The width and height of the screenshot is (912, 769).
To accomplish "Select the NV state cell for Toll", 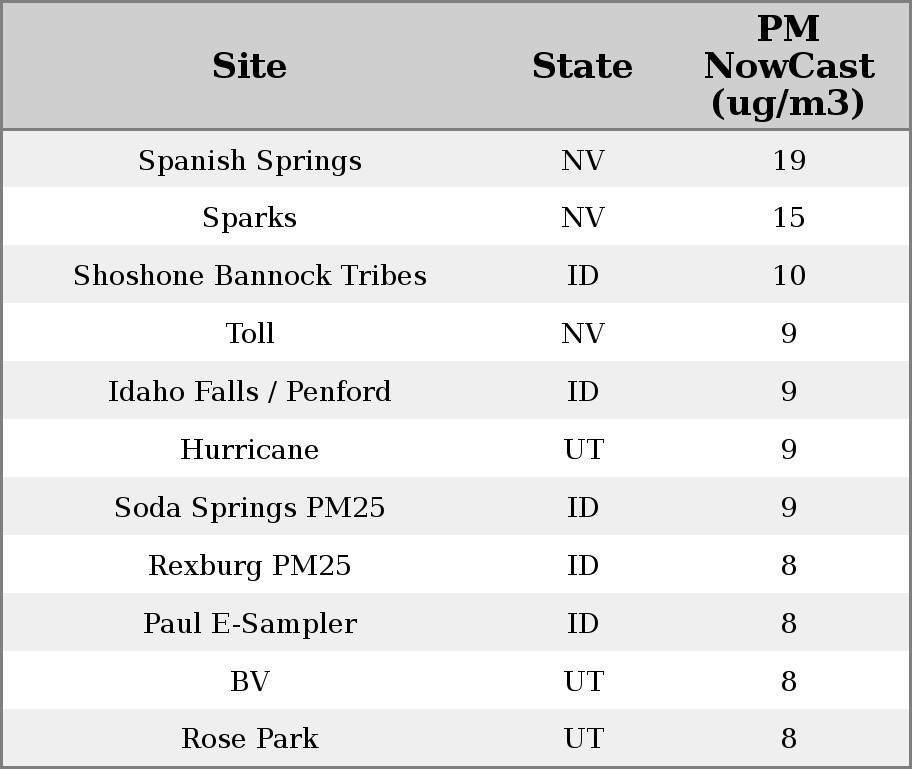I will 583,334.
